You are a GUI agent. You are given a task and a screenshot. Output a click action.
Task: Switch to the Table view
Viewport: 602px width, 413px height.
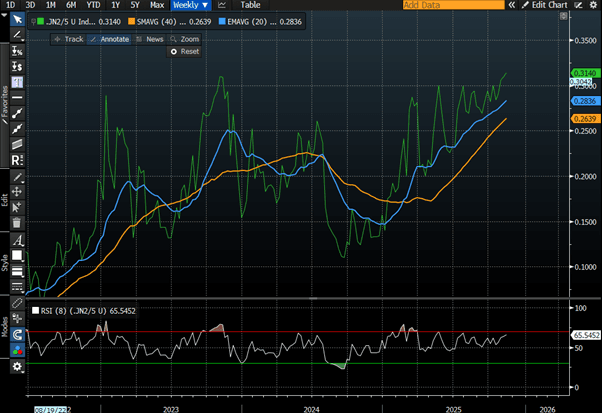coord(250,5)
